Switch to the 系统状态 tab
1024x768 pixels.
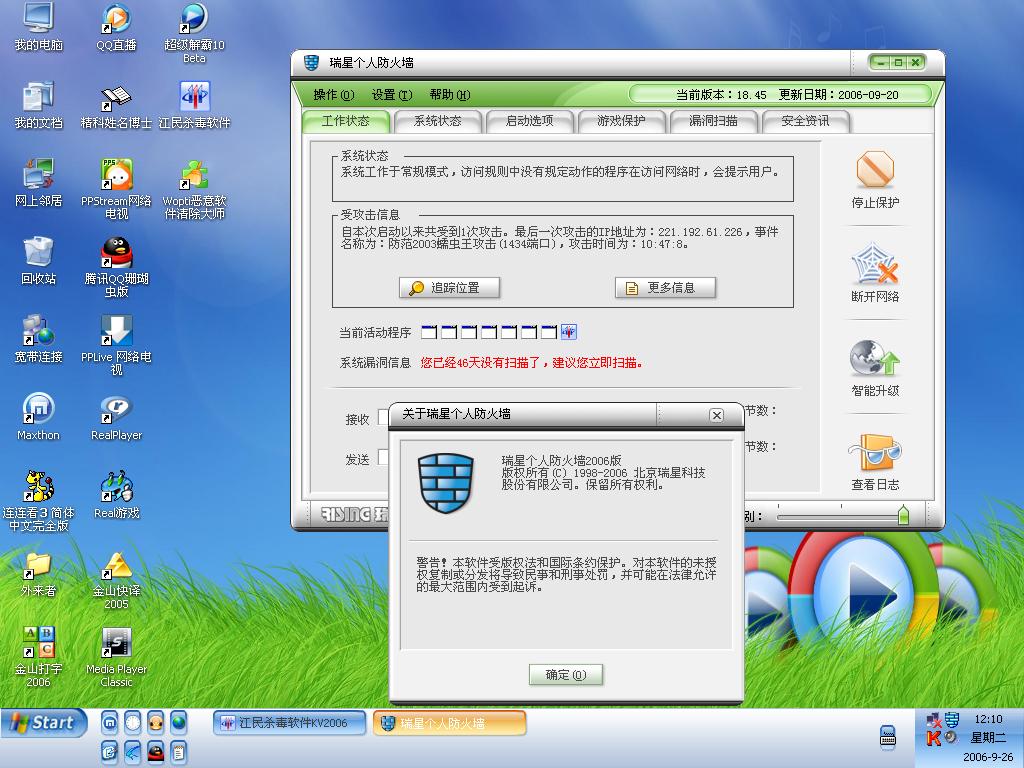[438, 121]
